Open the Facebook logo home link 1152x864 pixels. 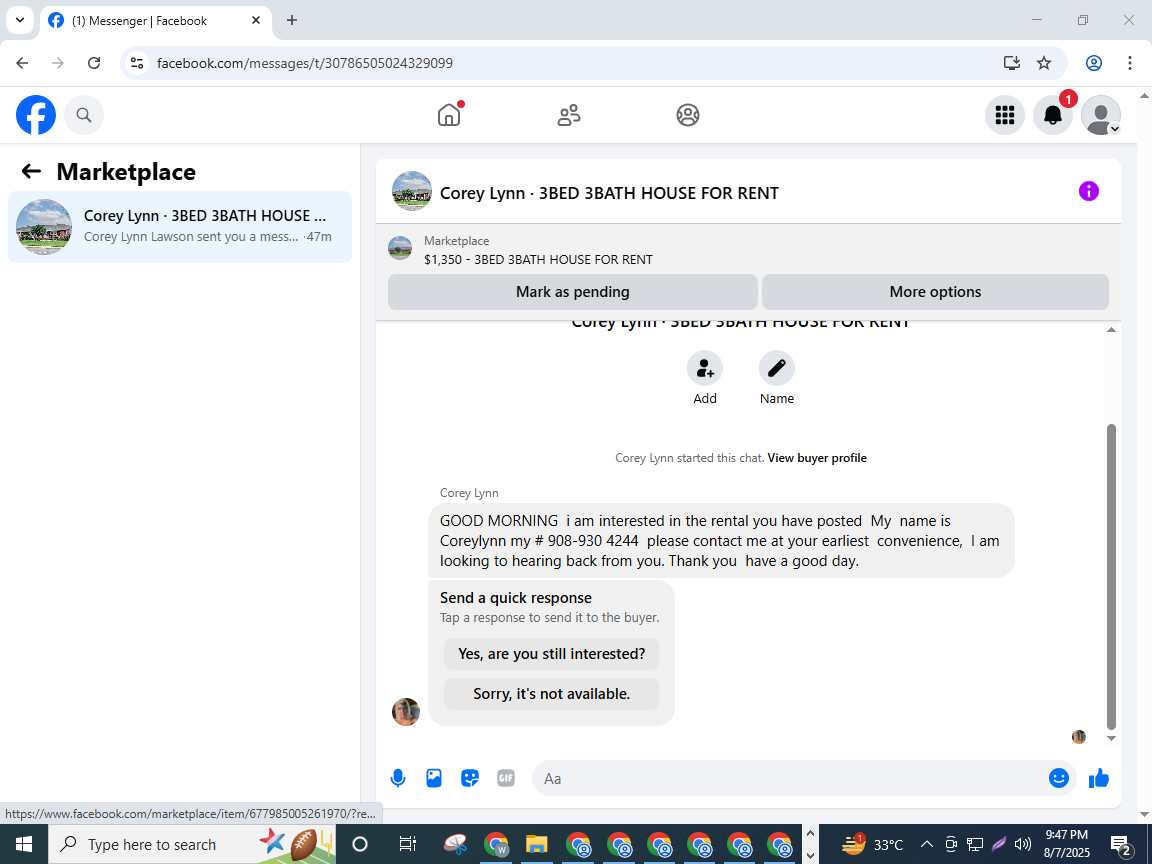(x=36, y=115)
